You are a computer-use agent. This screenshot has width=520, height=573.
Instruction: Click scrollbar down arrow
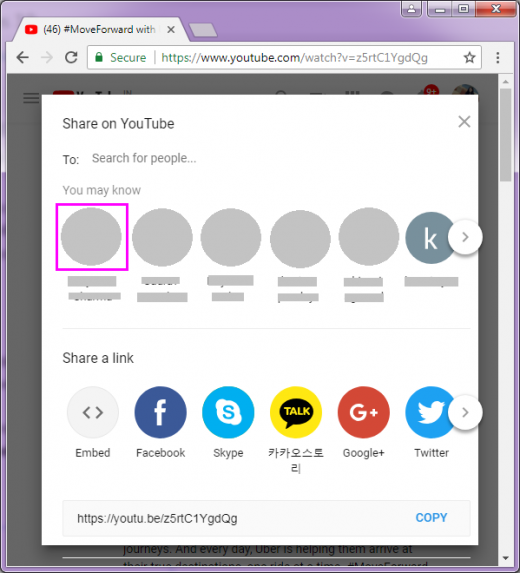pyautogui.click(x=506, y=558)
